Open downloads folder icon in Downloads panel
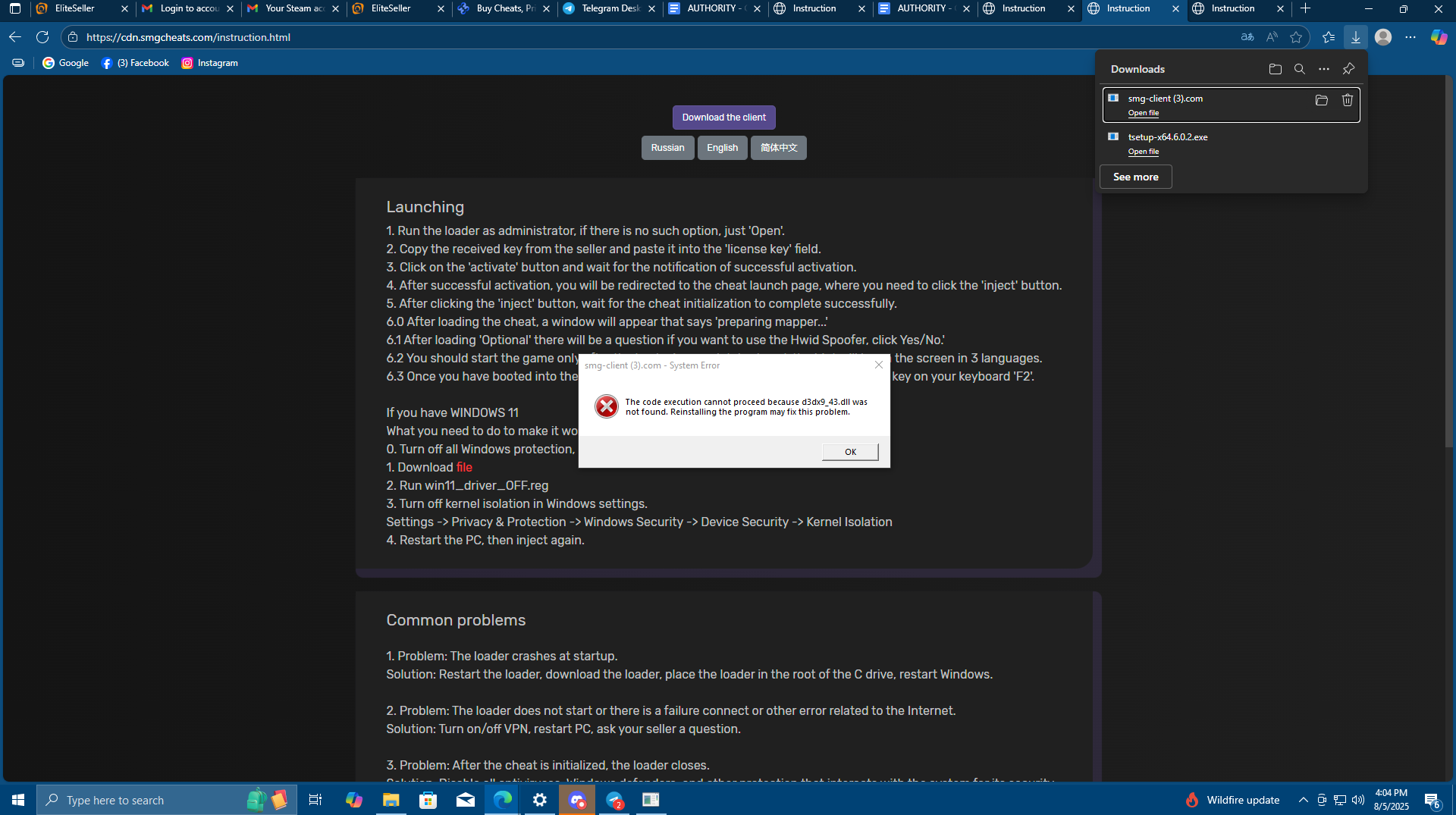1456x815 pixels. [1274, 68]
